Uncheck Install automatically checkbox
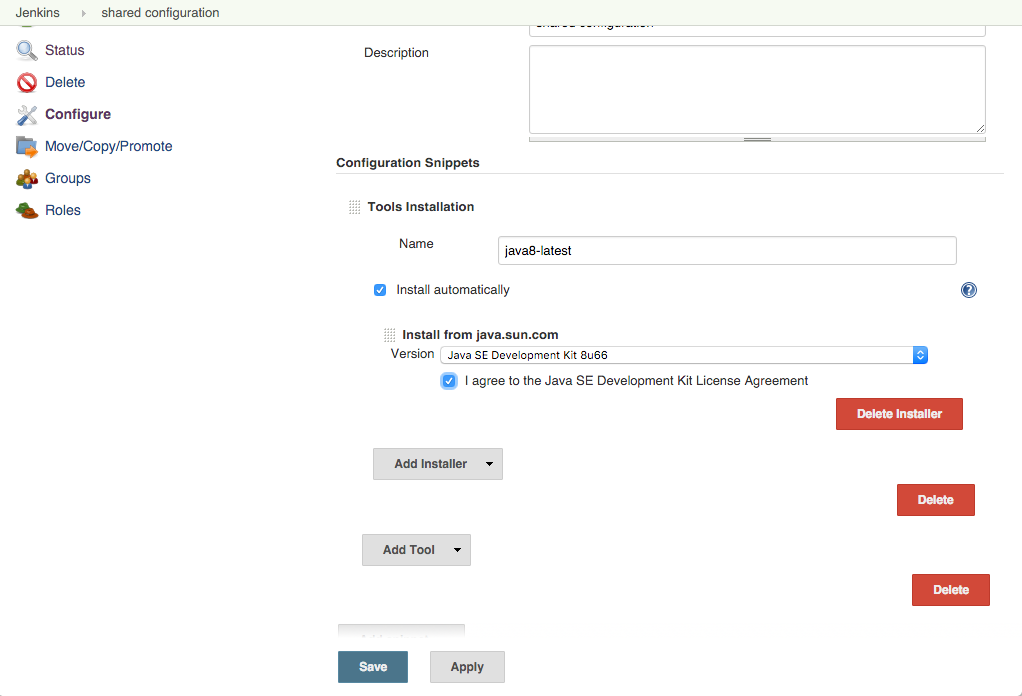 (380, 290)
